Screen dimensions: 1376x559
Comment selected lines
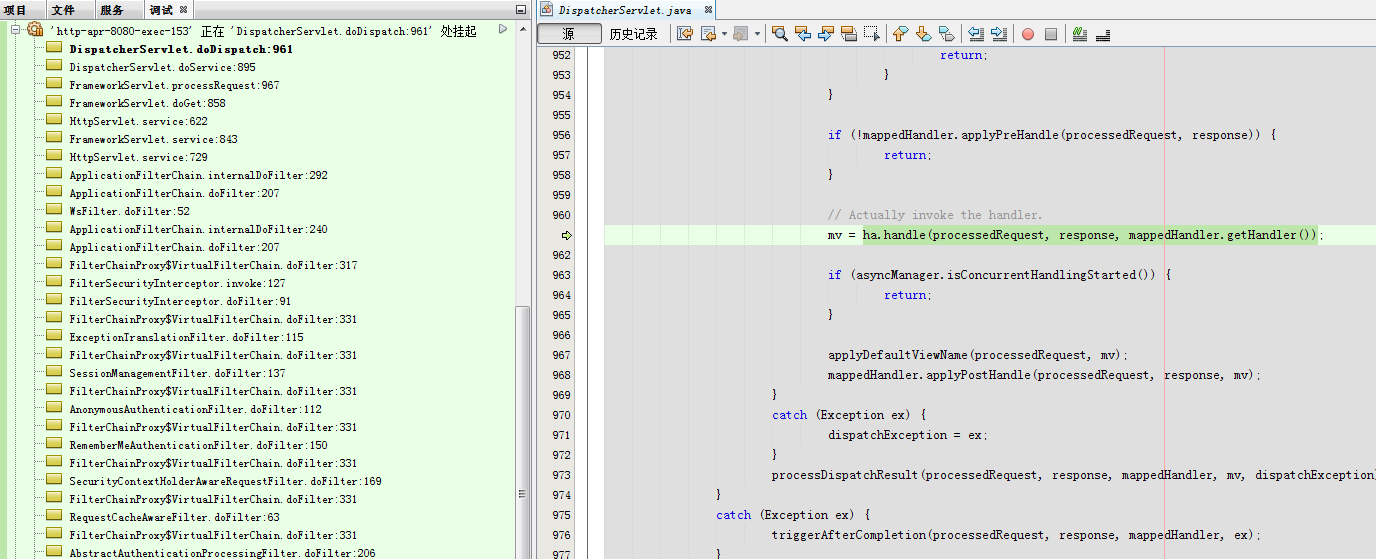coord(1080,34)
